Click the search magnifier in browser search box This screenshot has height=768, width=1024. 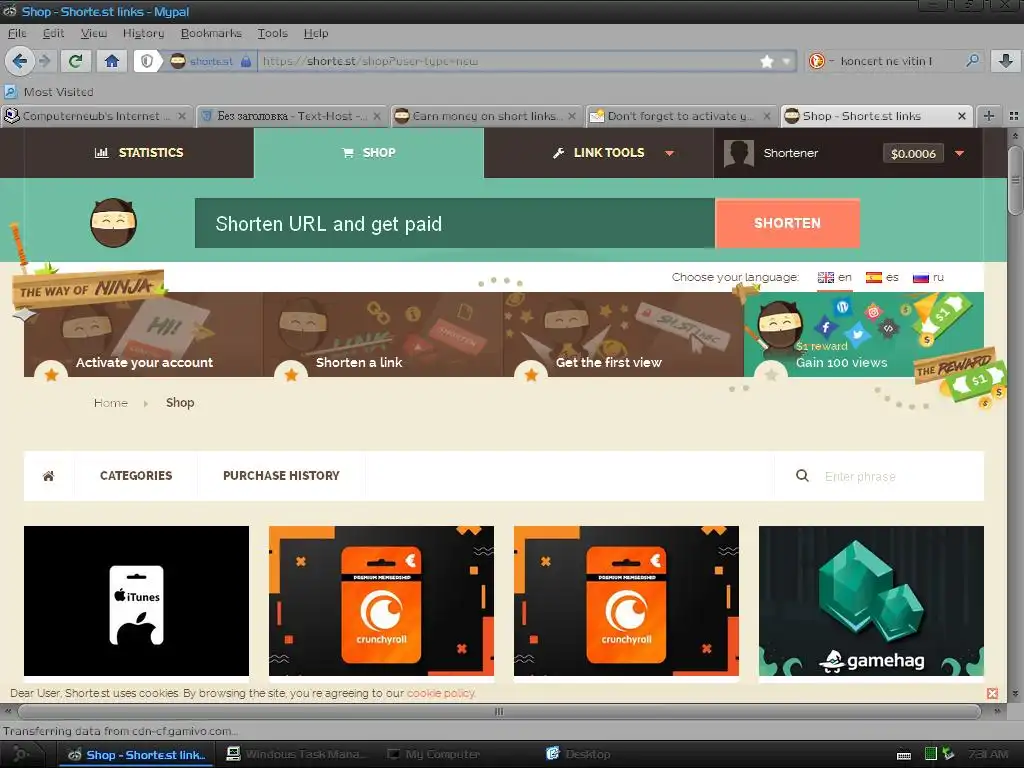pos(972,61)
